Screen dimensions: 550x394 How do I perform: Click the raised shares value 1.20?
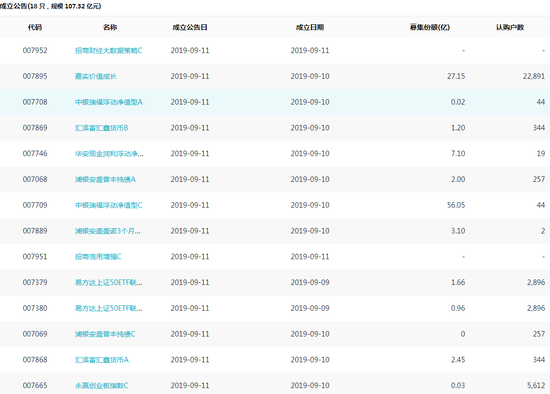[x=458, y=128]
